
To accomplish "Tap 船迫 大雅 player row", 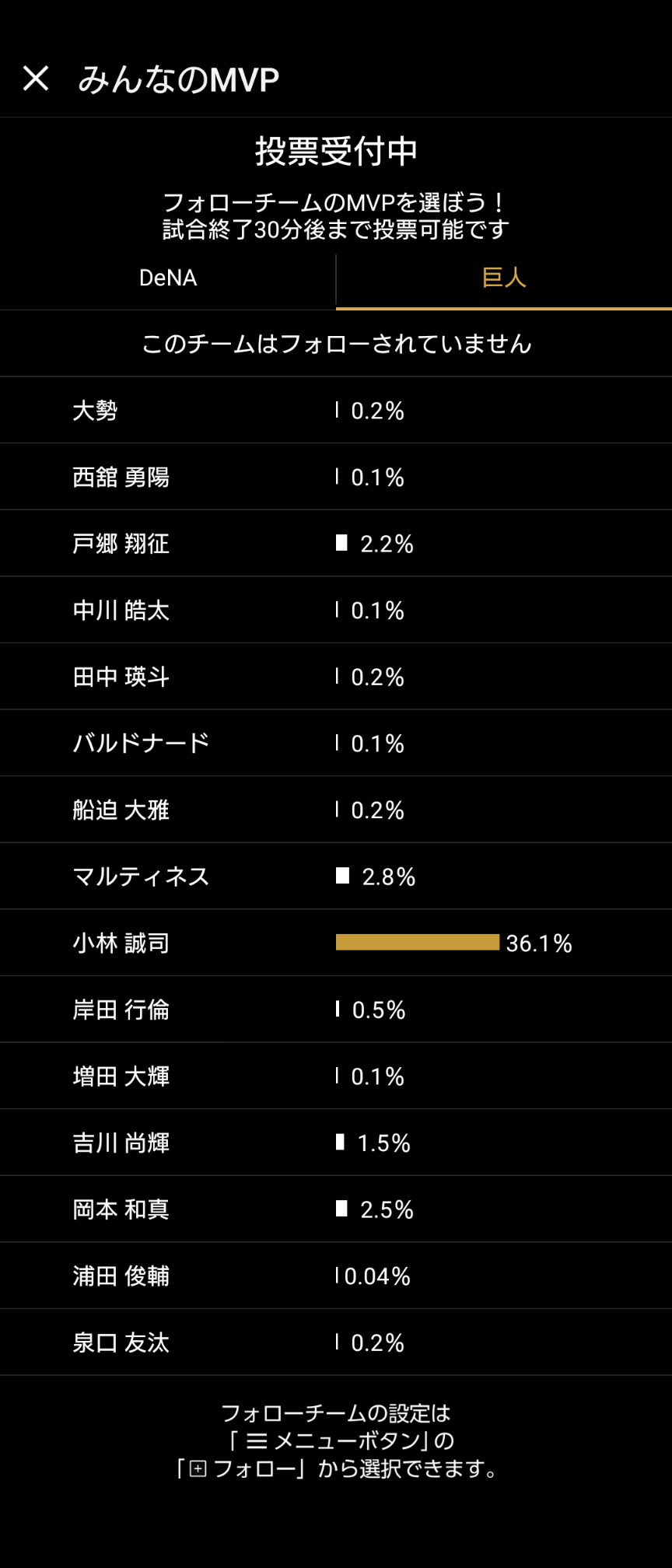I will (121, 810).
